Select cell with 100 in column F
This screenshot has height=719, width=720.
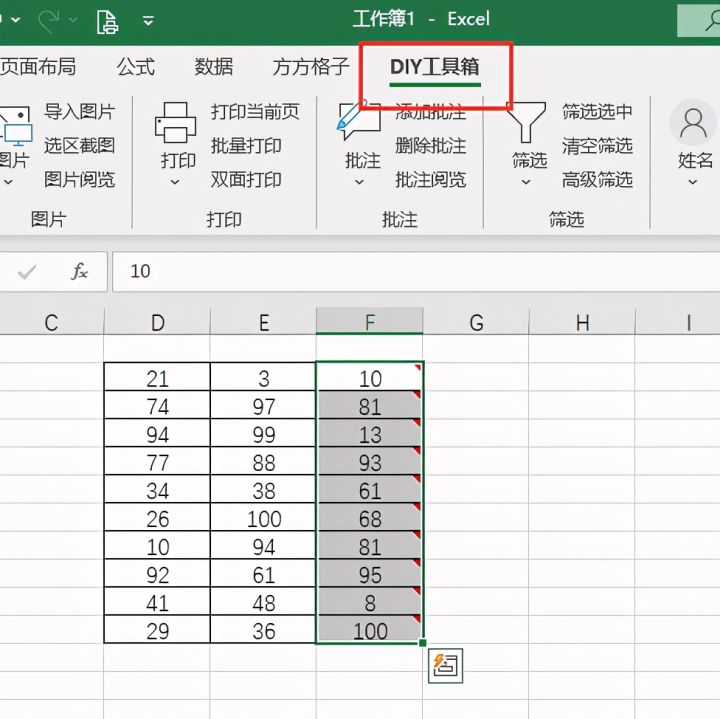coord(370,629)
